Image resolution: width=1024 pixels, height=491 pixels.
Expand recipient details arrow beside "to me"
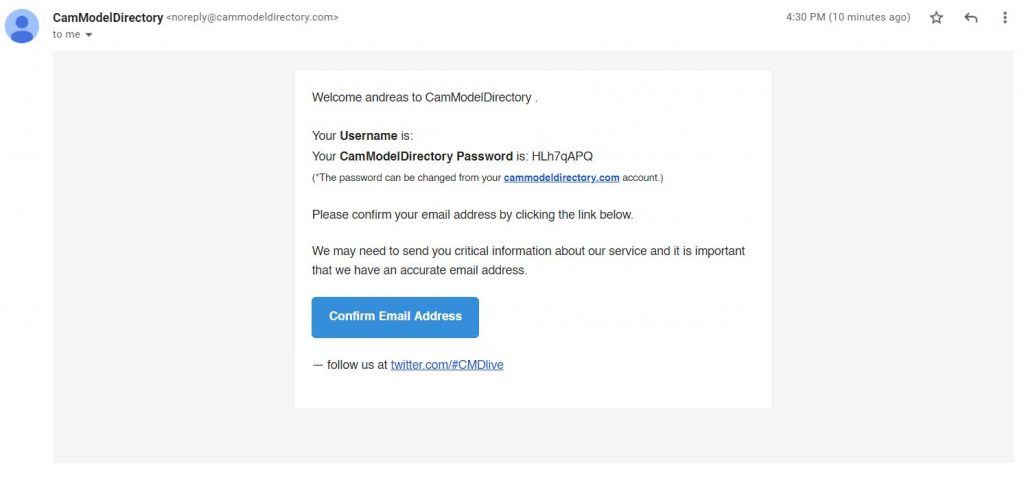89,35
